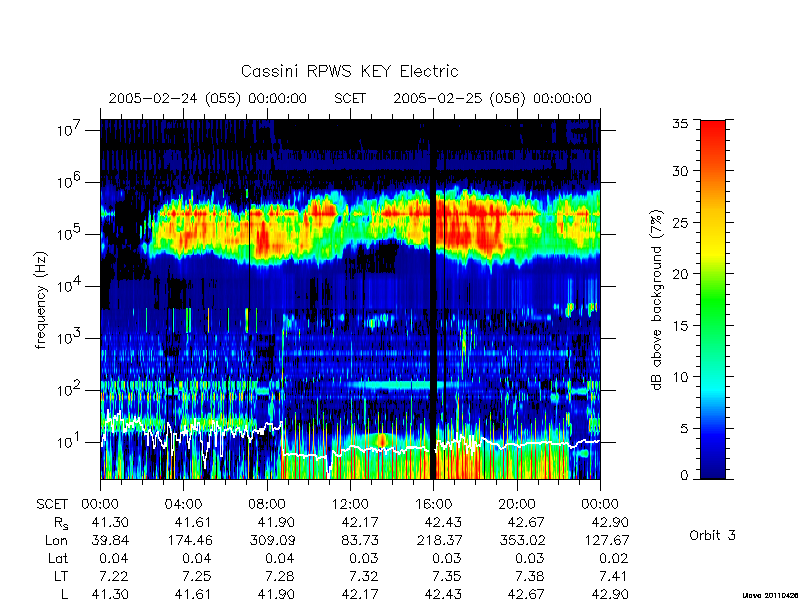800x600 pixels.
Task: Click the 'LT' row label
Action: point(61,577)
